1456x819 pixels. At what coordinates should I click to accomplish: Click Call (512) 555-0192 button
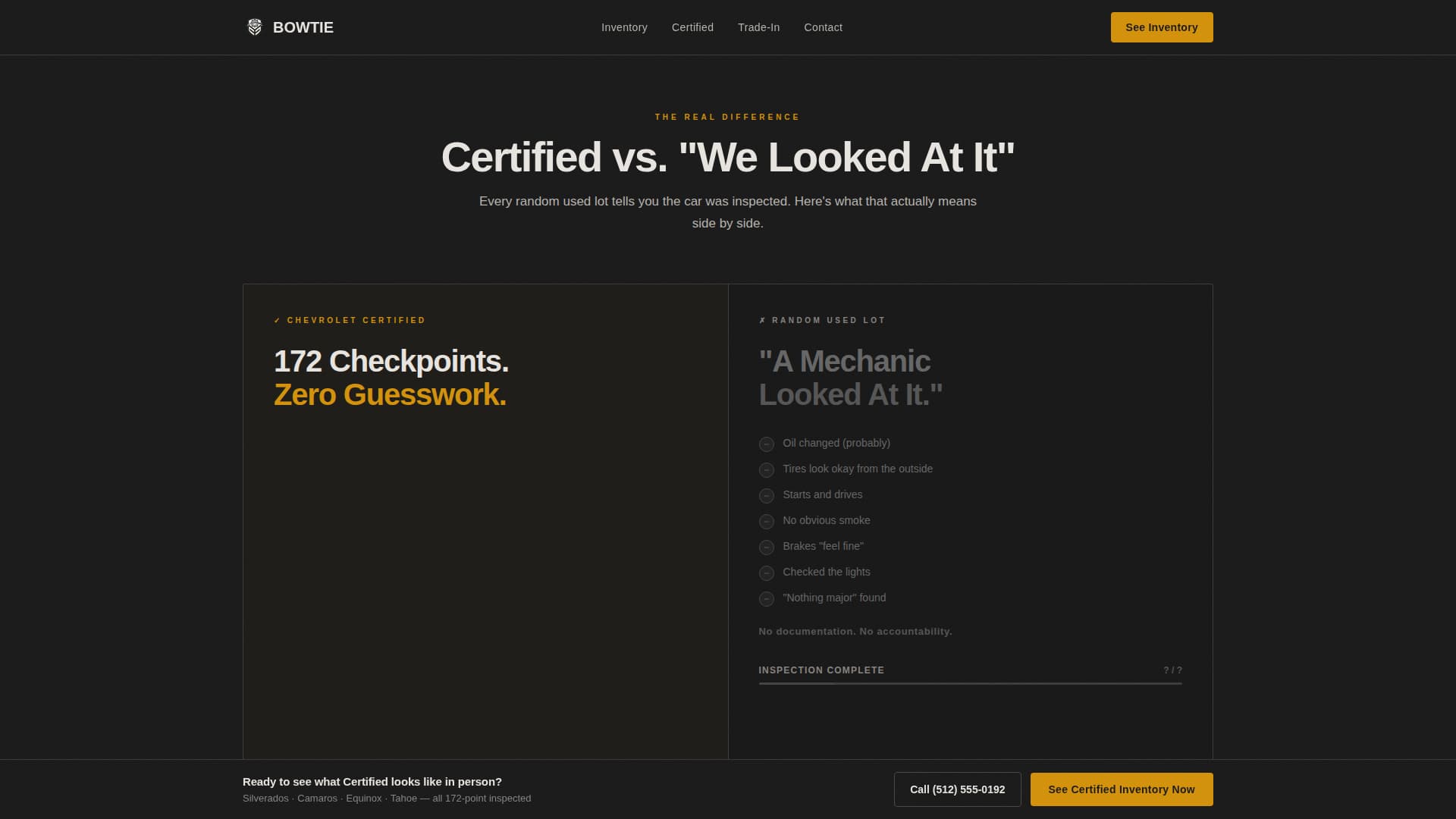coord(957,789)
